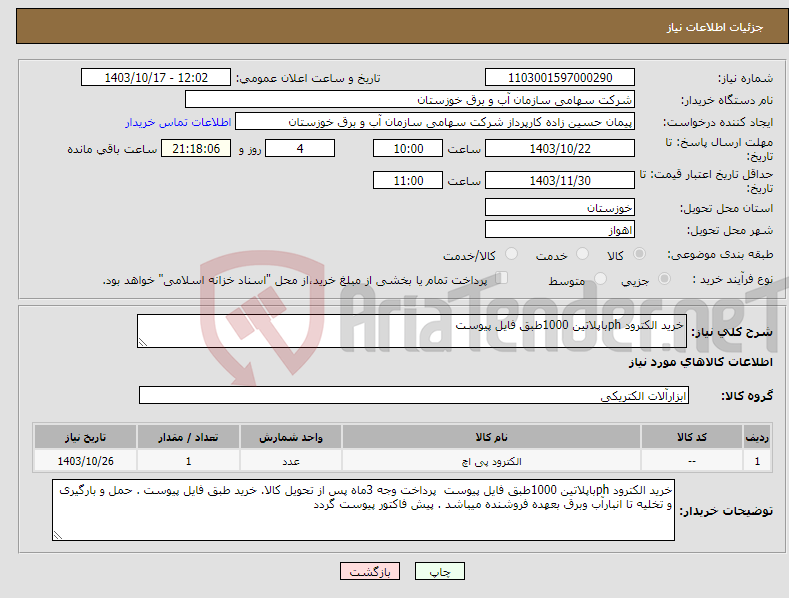Select the متوسط purchase type radio
The image size is (789, 598).
pyautogui.click(x=600, y=279)
